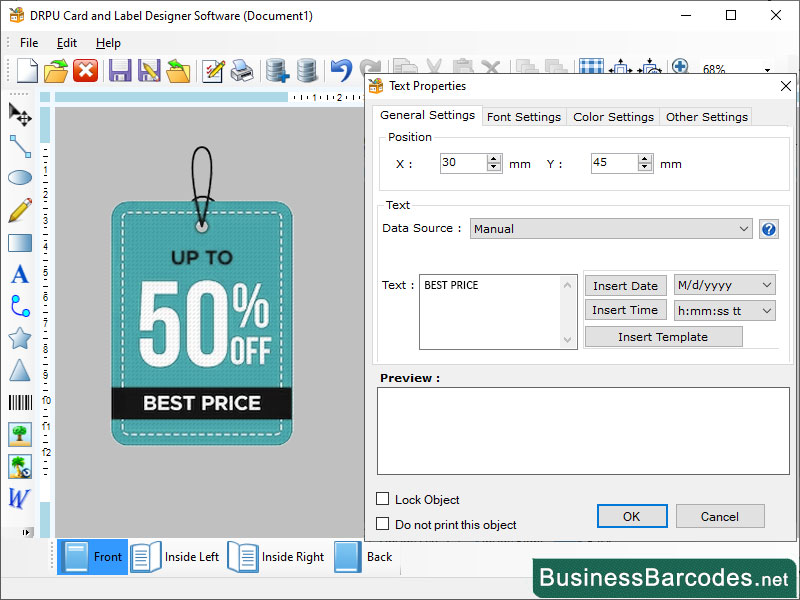Open the Edit menu
Screen dimensions: 800x600
[x=66, y=43]
